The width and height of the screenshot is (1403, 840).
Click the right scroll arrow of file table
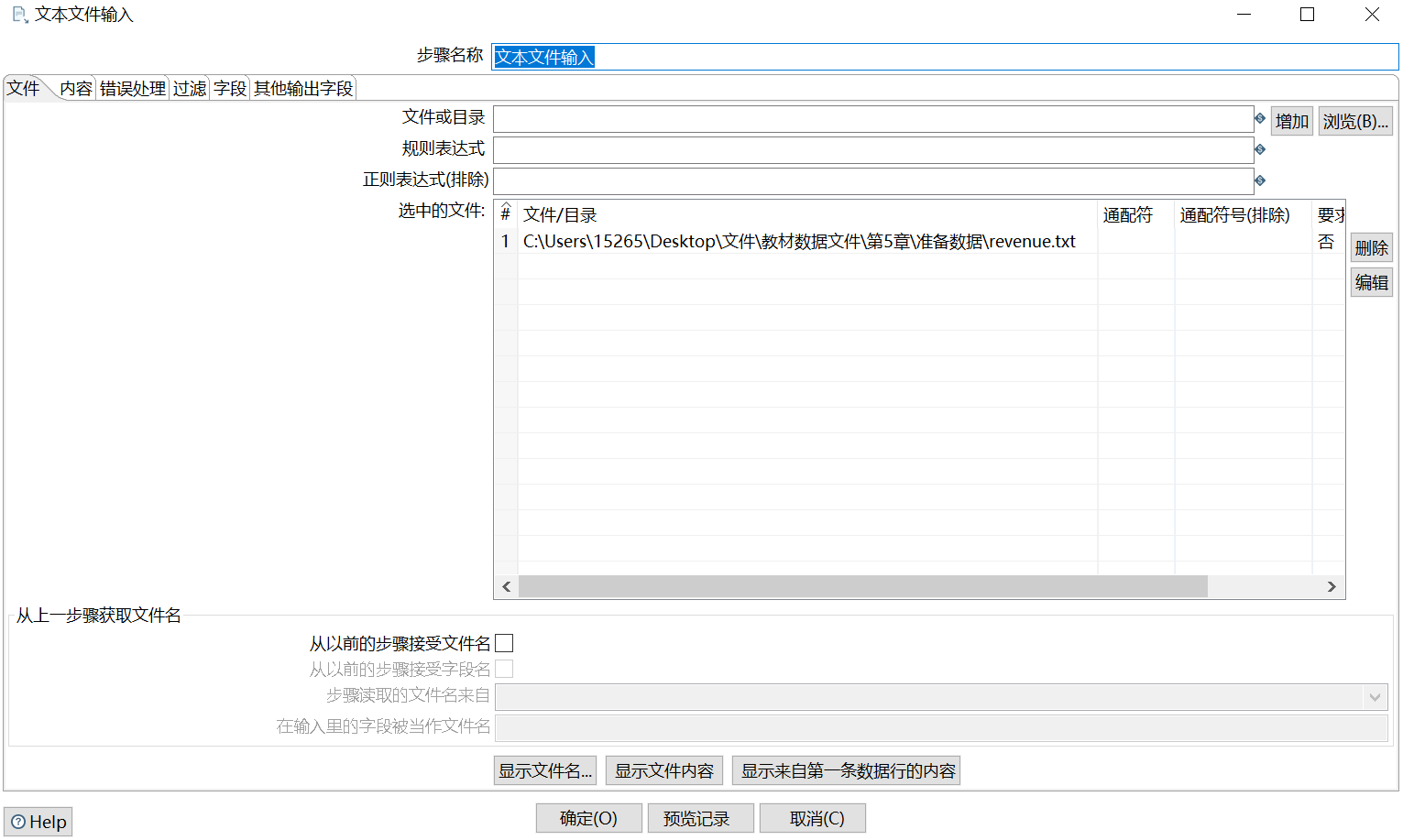click(x=1332, y=586)
